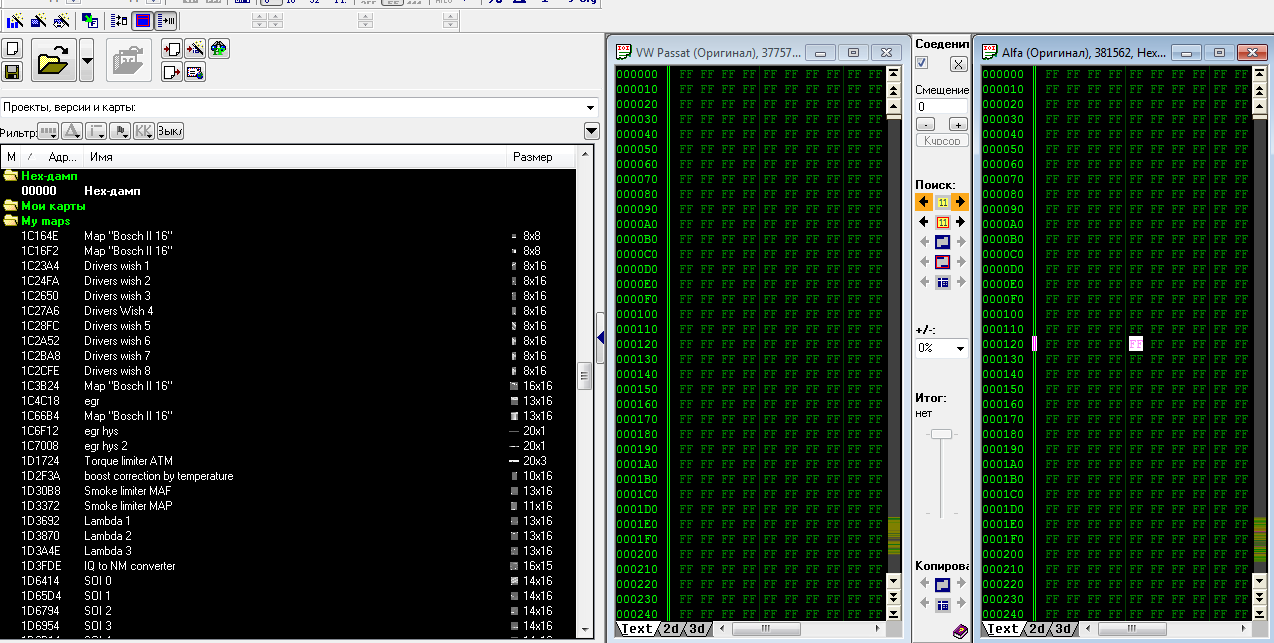Click the save project floppy disk icon

click(x=12, y=72)
